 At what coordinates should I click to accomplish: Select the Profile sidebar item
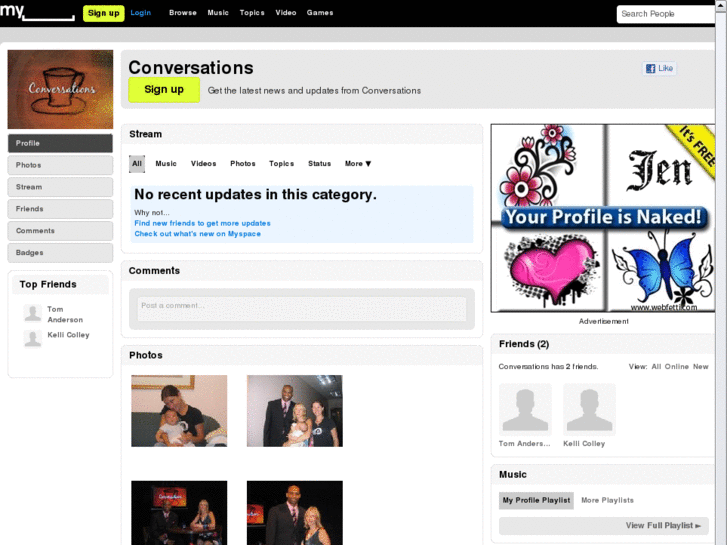tap(60, 143)
